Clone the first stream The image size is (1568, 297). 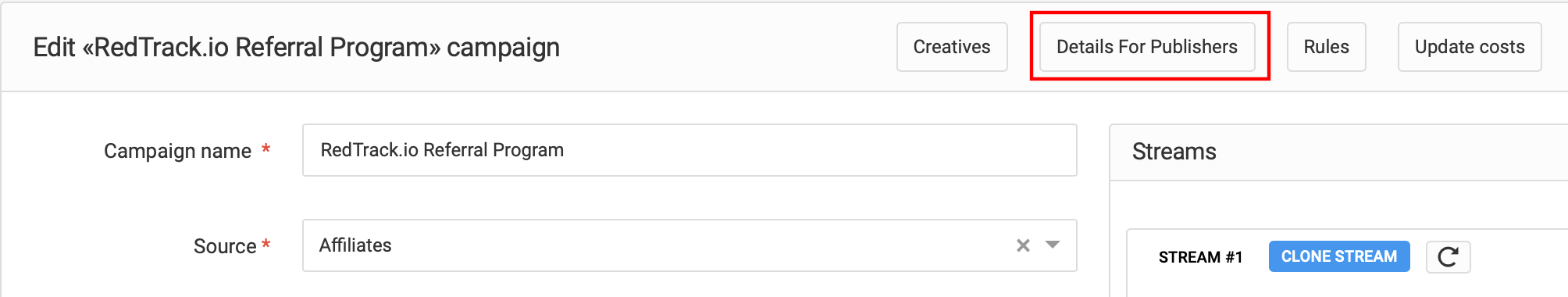click(x=1339, y=256)
